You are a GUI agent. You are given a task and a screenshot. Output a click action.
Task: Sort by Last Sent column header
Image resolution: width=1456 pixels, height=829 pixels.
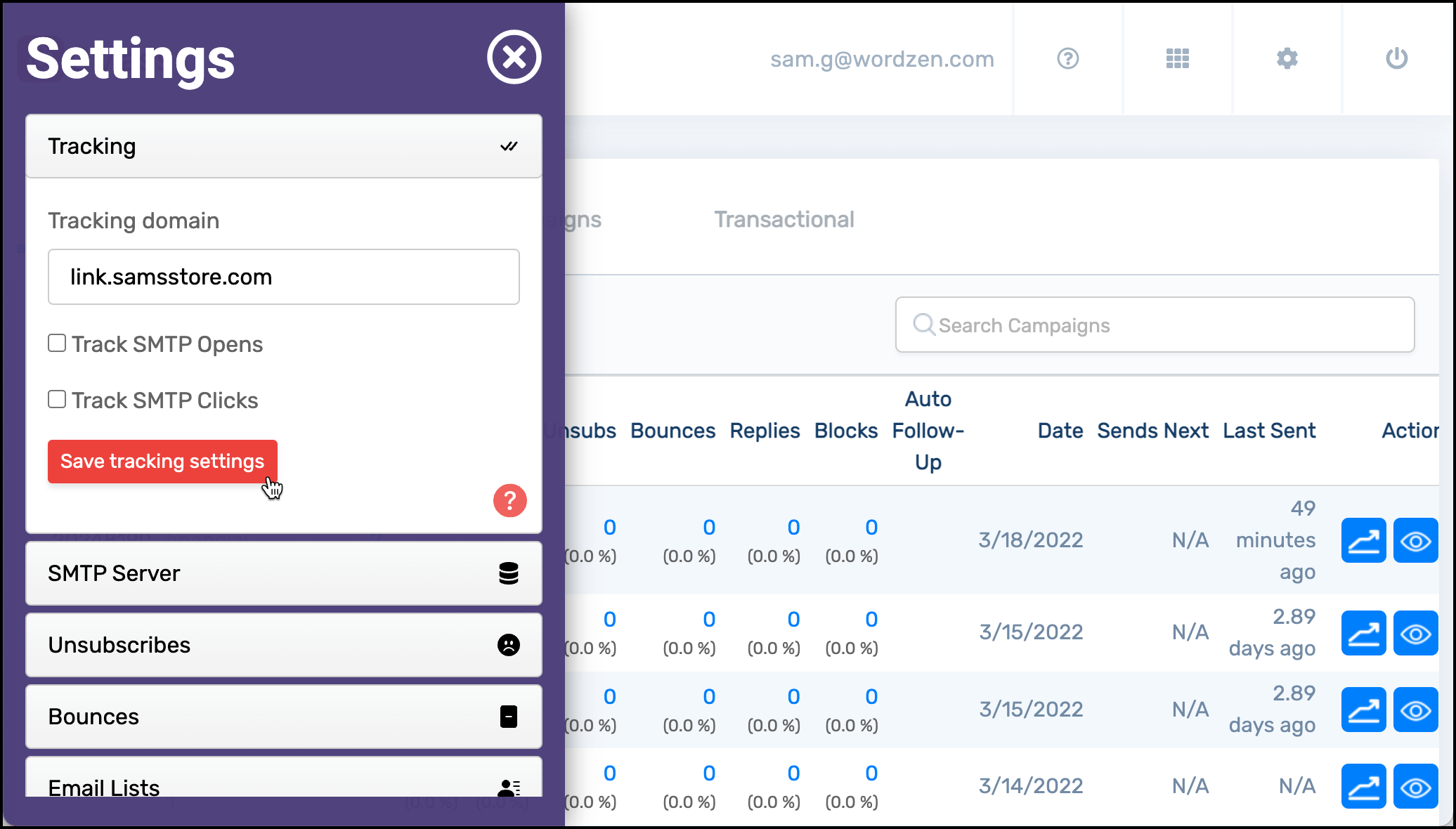pos(1269,431)
